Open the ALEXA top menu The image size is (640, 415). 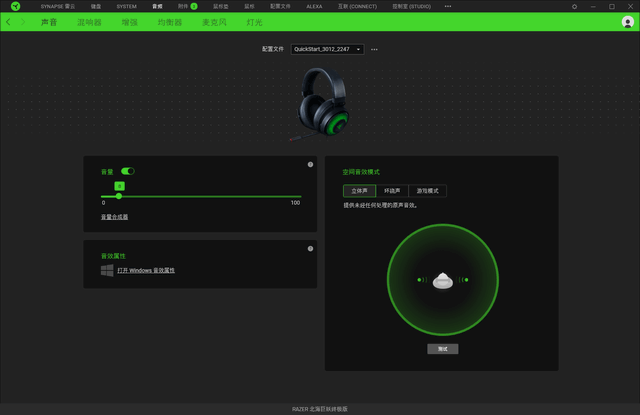tap(314, 7)
